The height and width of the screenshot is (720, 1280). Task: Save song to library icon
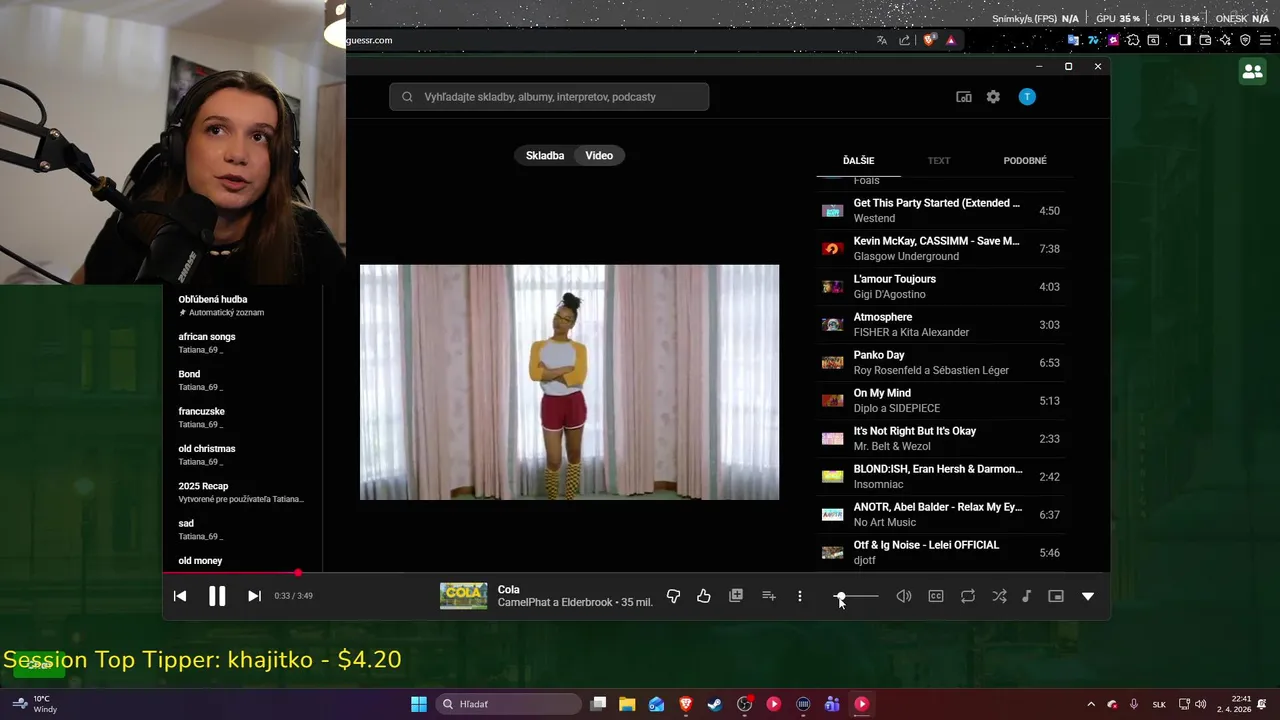(736, 596)
